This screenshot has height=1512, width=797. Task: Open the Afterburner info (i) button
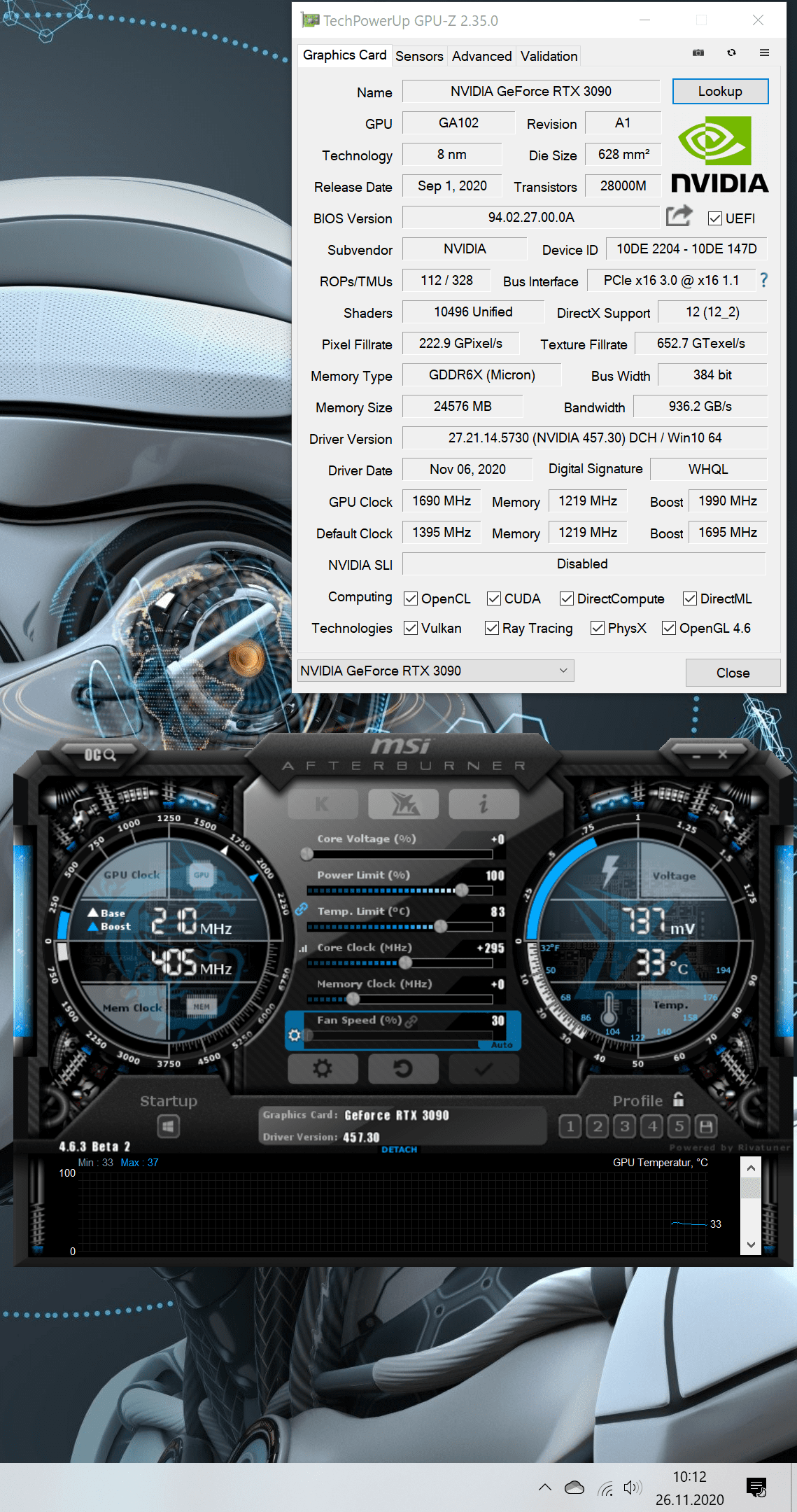484,804
